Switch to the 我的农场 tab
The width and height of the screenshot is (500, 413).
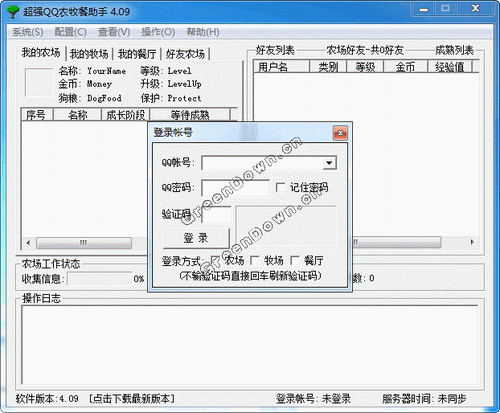41,53
